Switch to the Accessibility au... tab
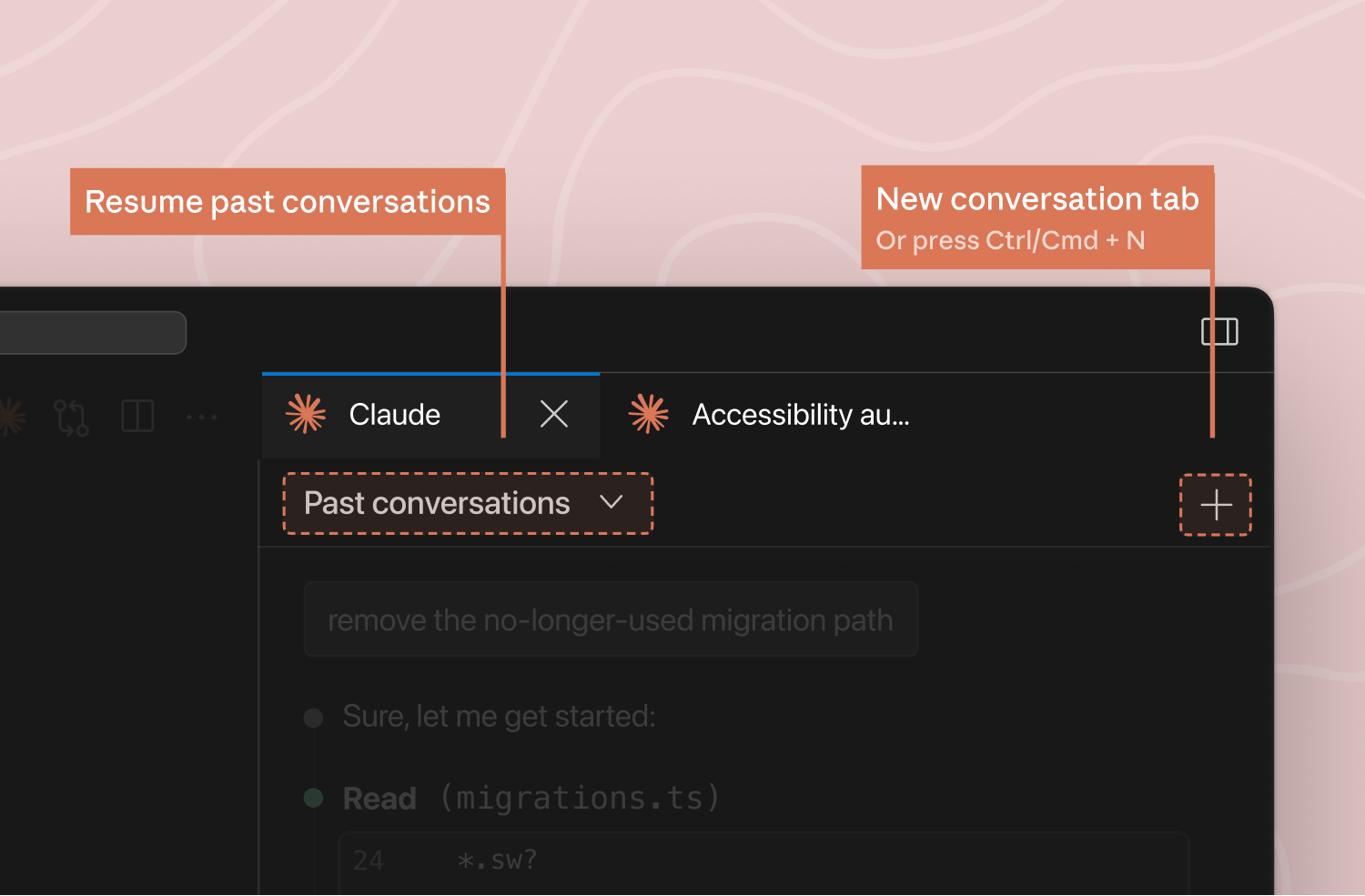 [x=800, y=415]
